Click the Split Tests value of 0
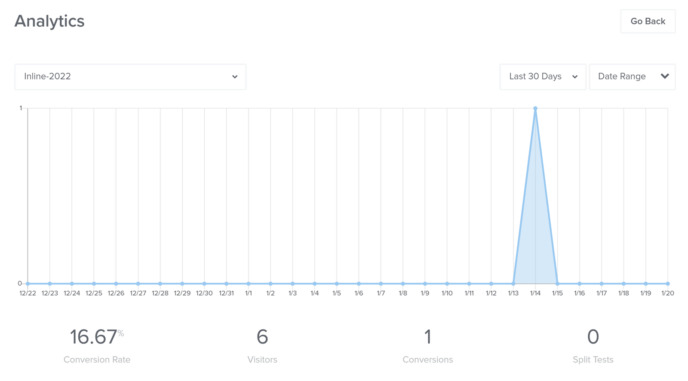The width and height of the screenshot is (688, 381). click(593, 337)
